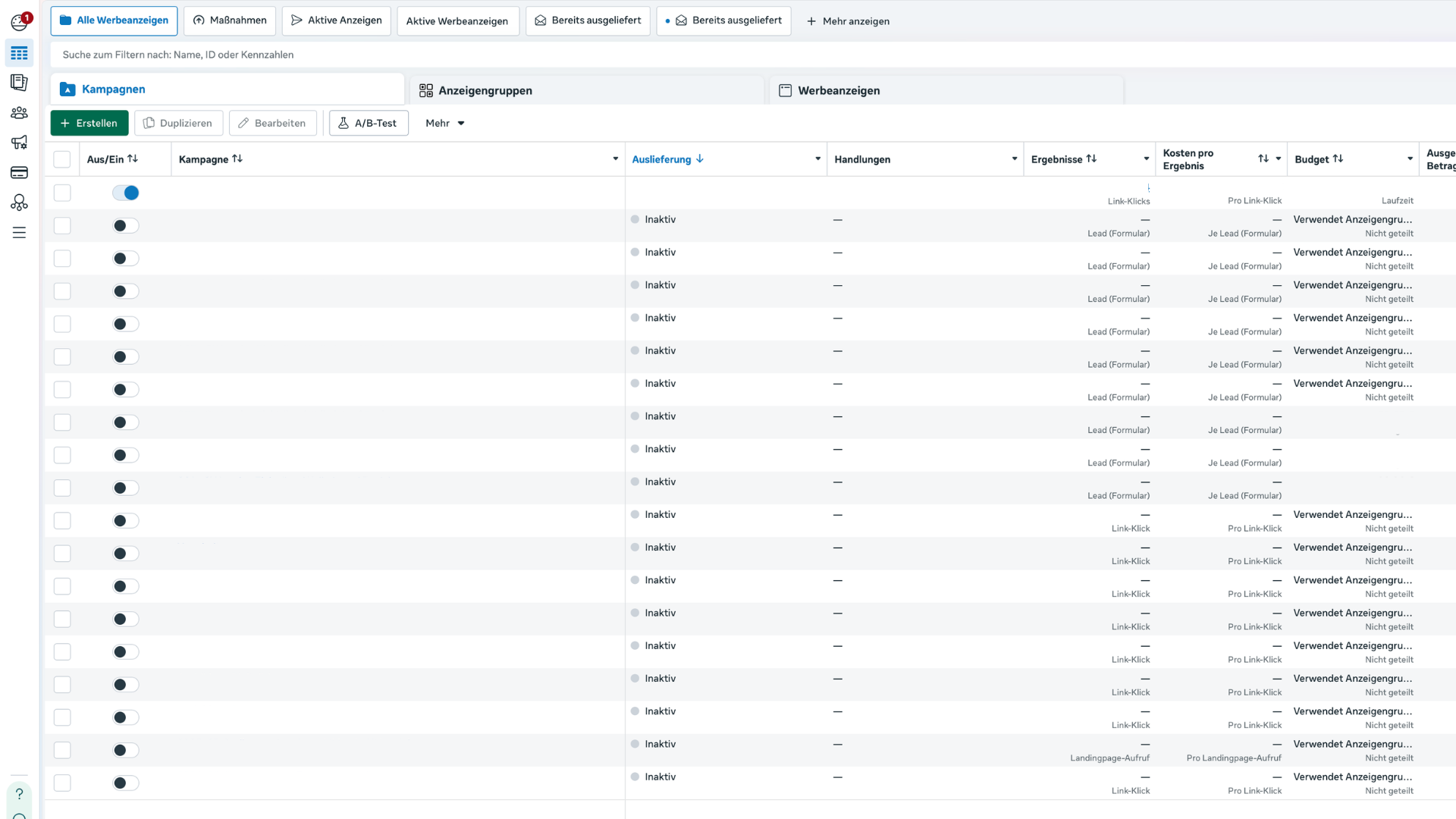Click the Pro Landingpage-Aufruf cost label
The width and height of the screenshot is (1456, 819).
(x=1234, y=758)
